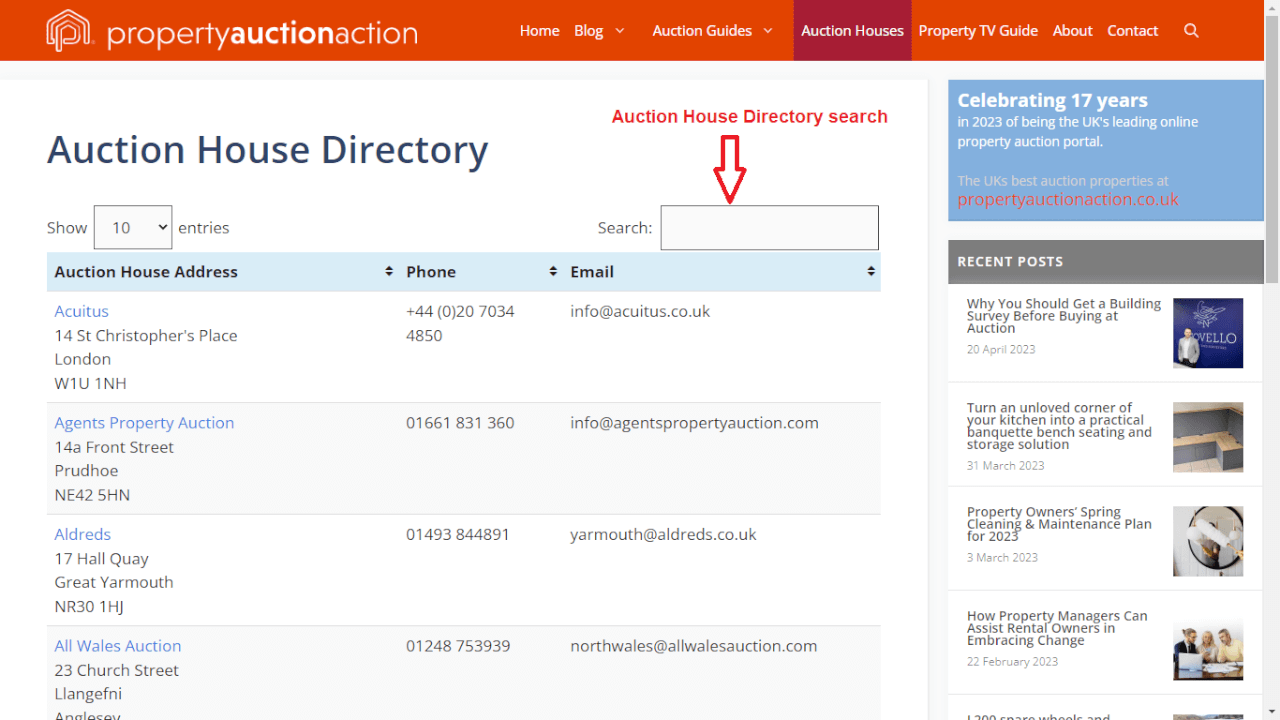Click email info@agentspropertyauction.com
1280x720 pixels.
694,423
